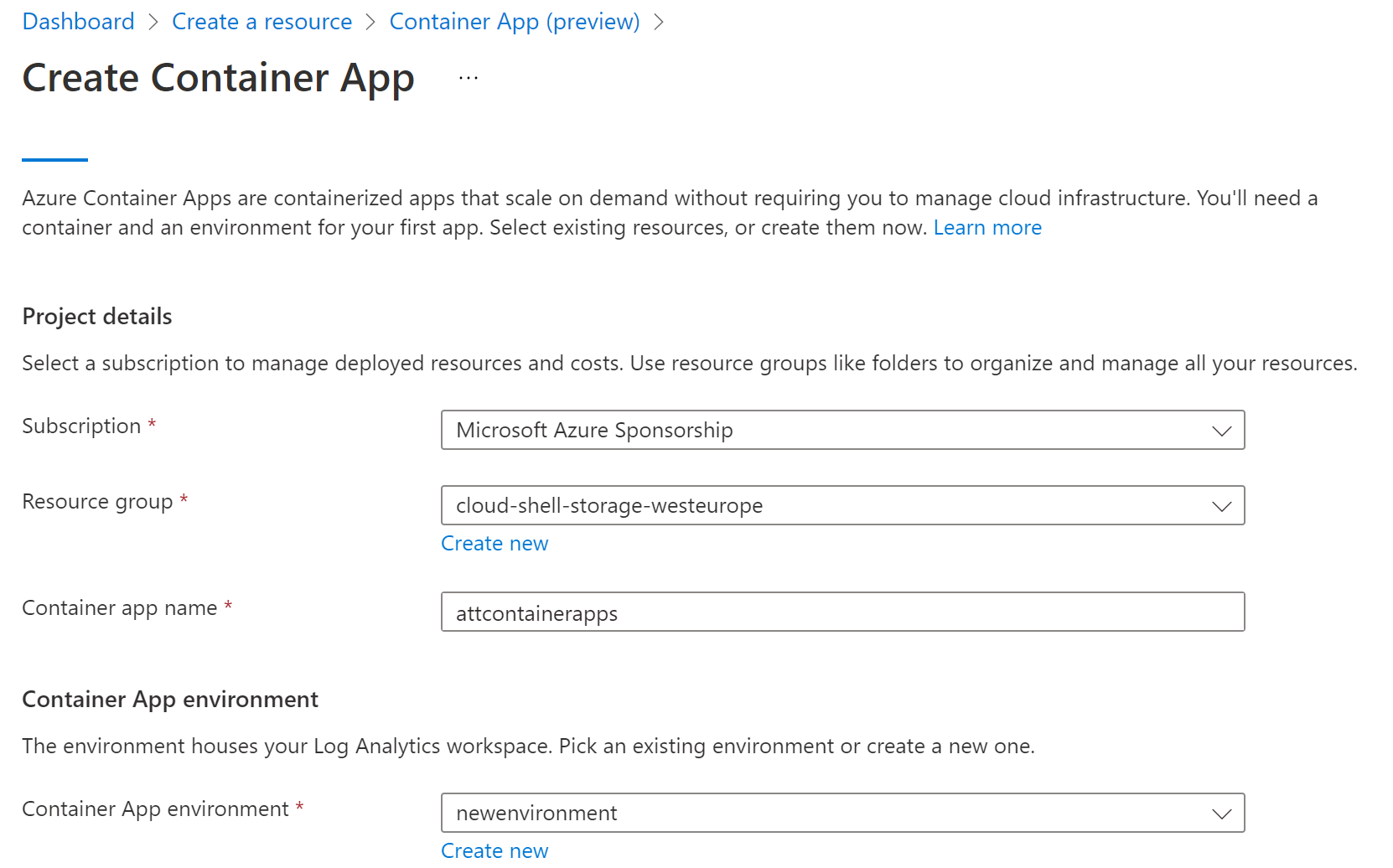Click the Container app name label
The image size is (1393, 868).
[120, 608]
